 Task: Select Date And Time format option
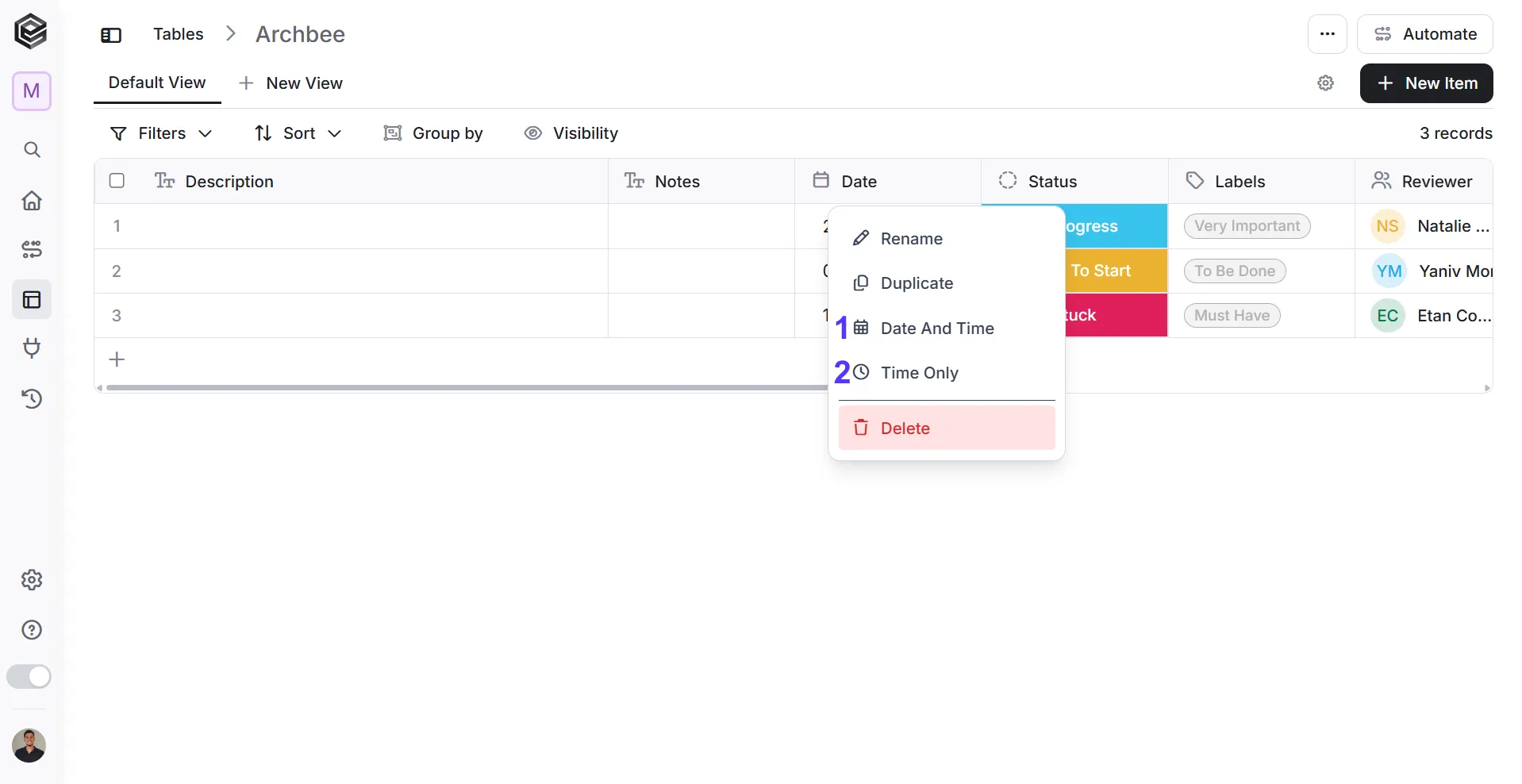tap(946, 329)
